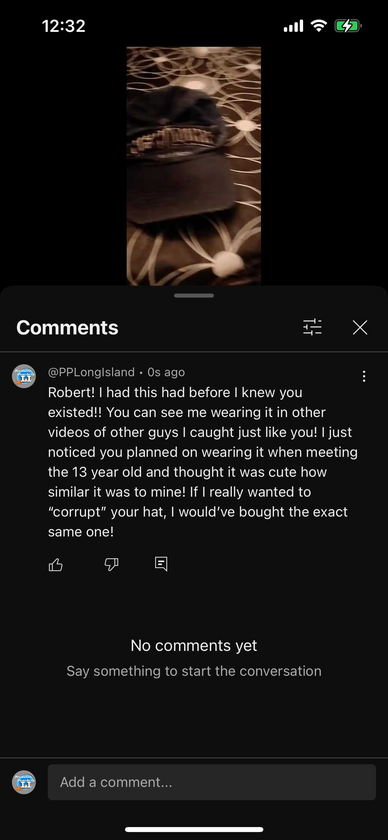The image size is (388, 840).
Task: Open the three-dot comment options menu
Action: point(364,377)
